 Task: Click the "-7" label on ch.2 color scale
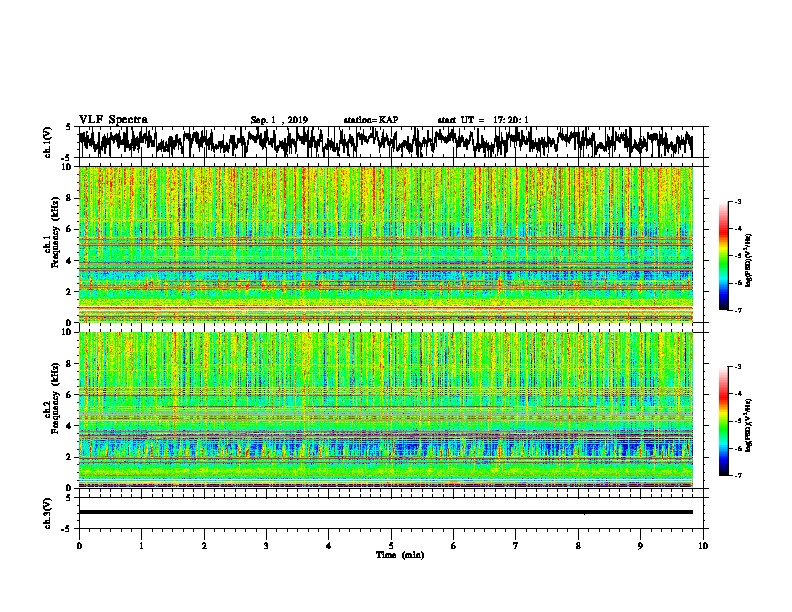point(738,475)
